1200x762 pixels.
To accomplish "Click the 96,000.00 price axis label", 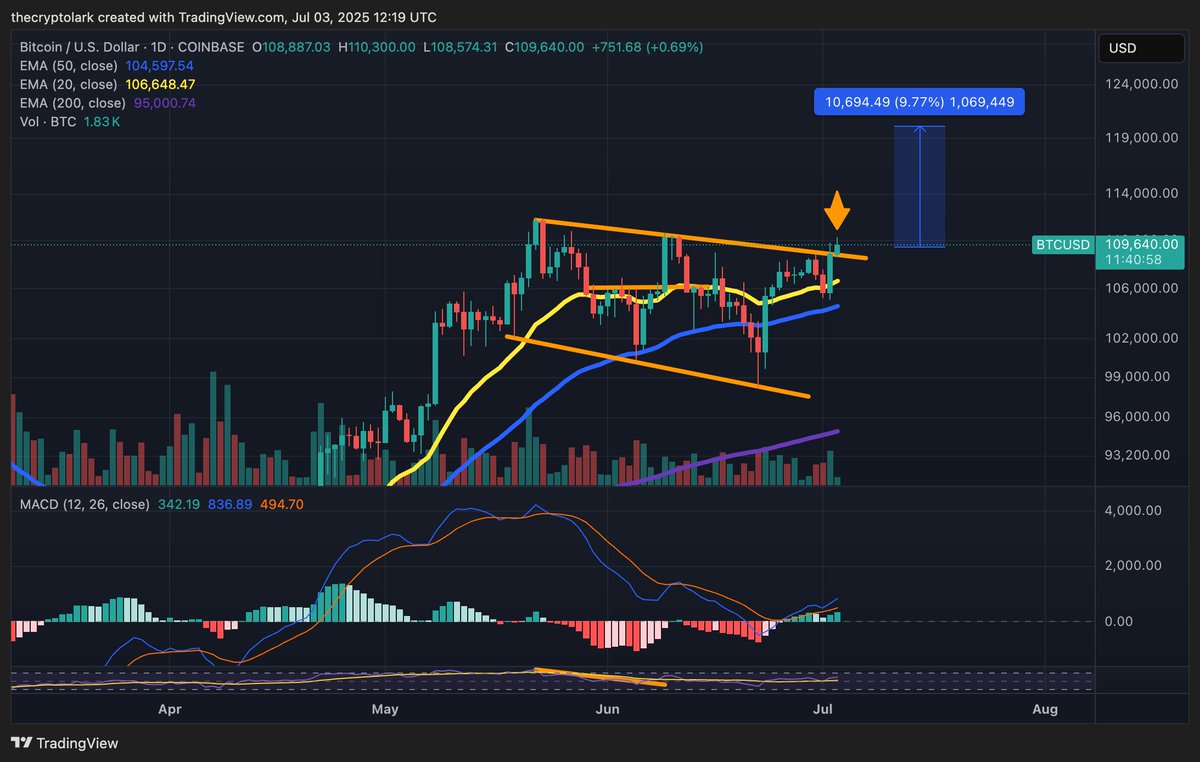I will pos(1138,416).
